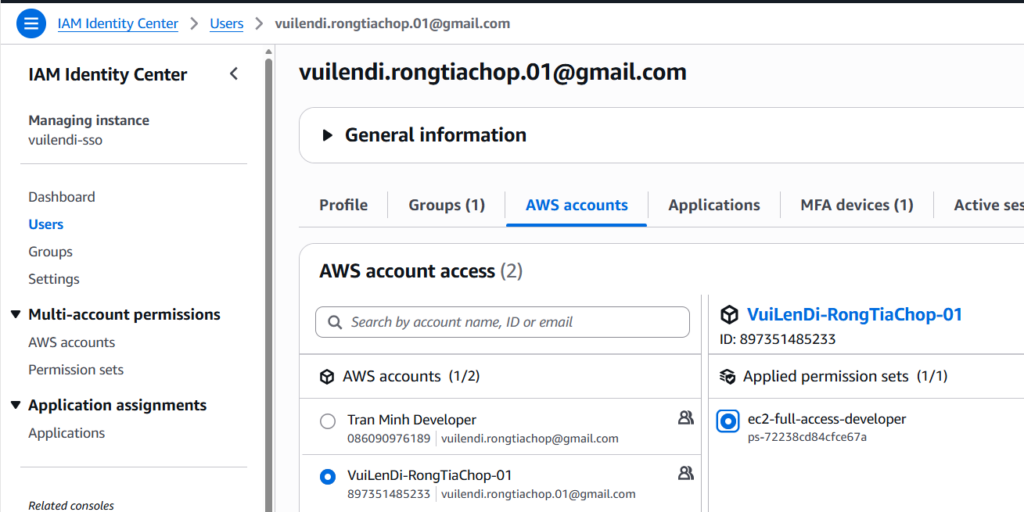Screen dimensions: 1024x512
Task: Click the ec2-full-access-developer permission set name
Action: 827,419
